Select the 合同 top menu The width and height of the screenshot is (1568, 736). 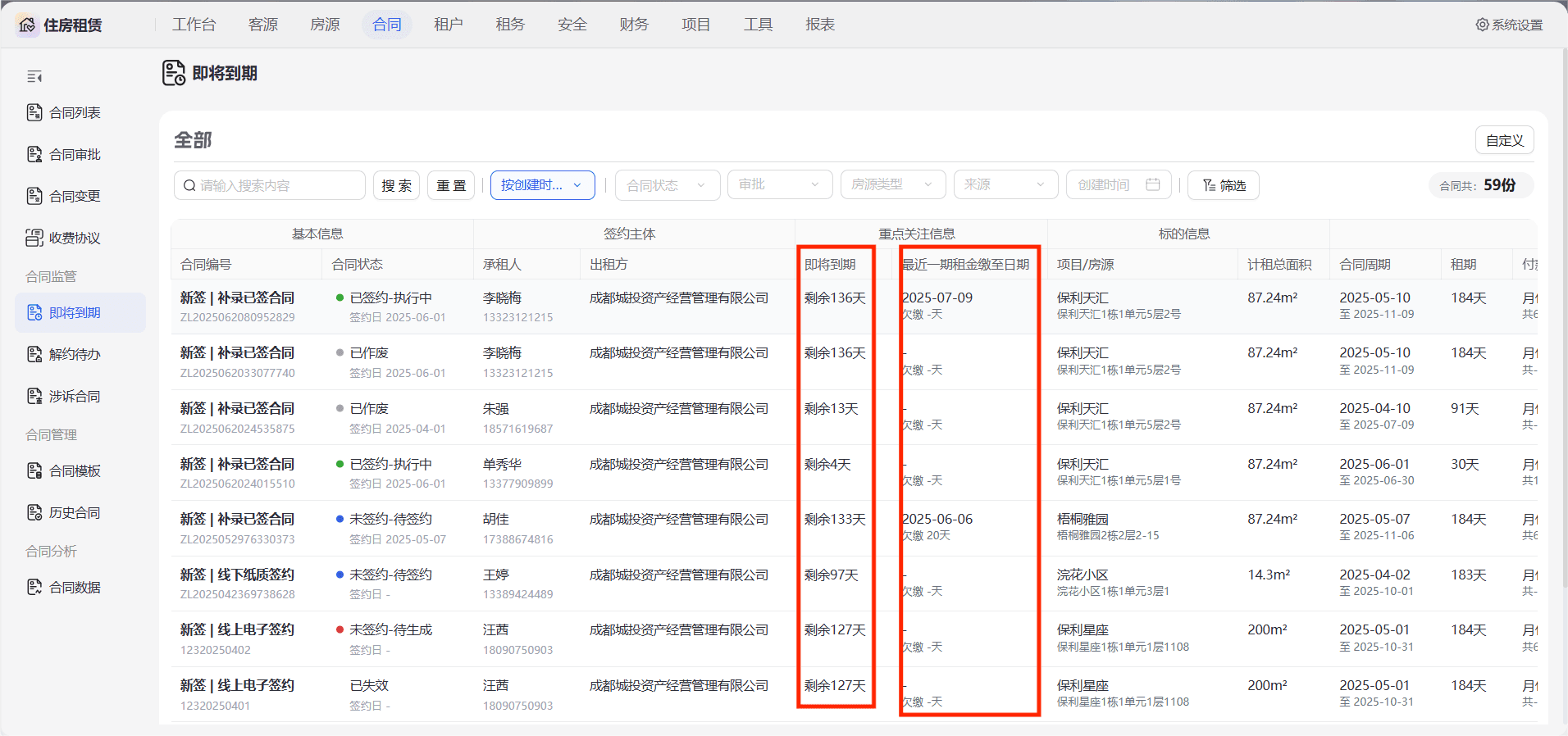coord(387,25)
